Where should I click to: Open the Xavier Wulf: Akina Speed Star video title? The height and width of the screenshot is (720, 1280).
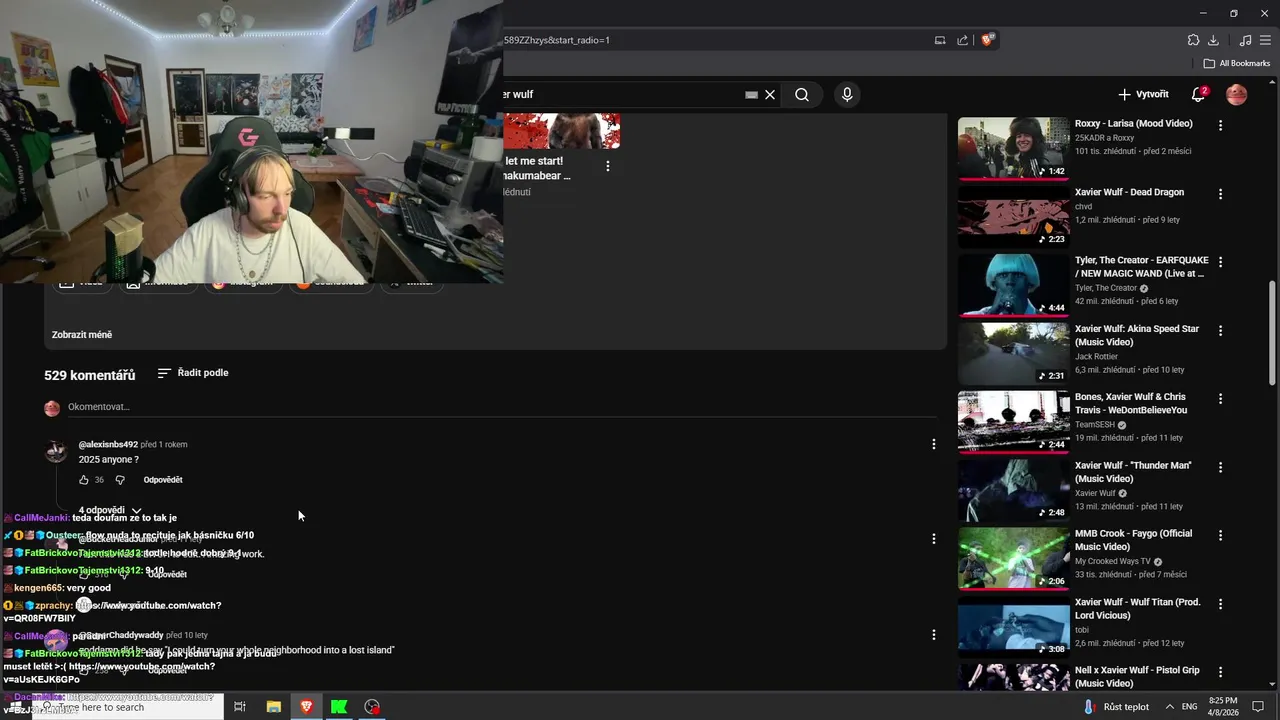click(x=1136, y=335)
